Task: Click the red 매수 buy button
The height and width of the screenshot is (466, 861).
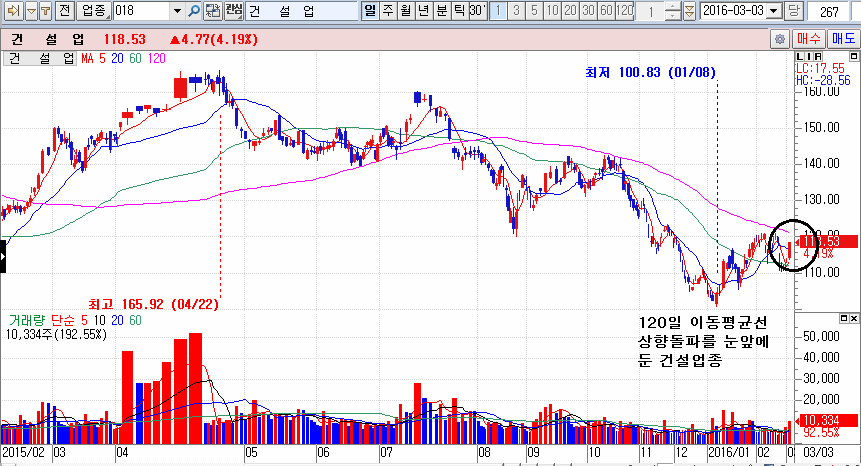Action: [x=808, y=39]
